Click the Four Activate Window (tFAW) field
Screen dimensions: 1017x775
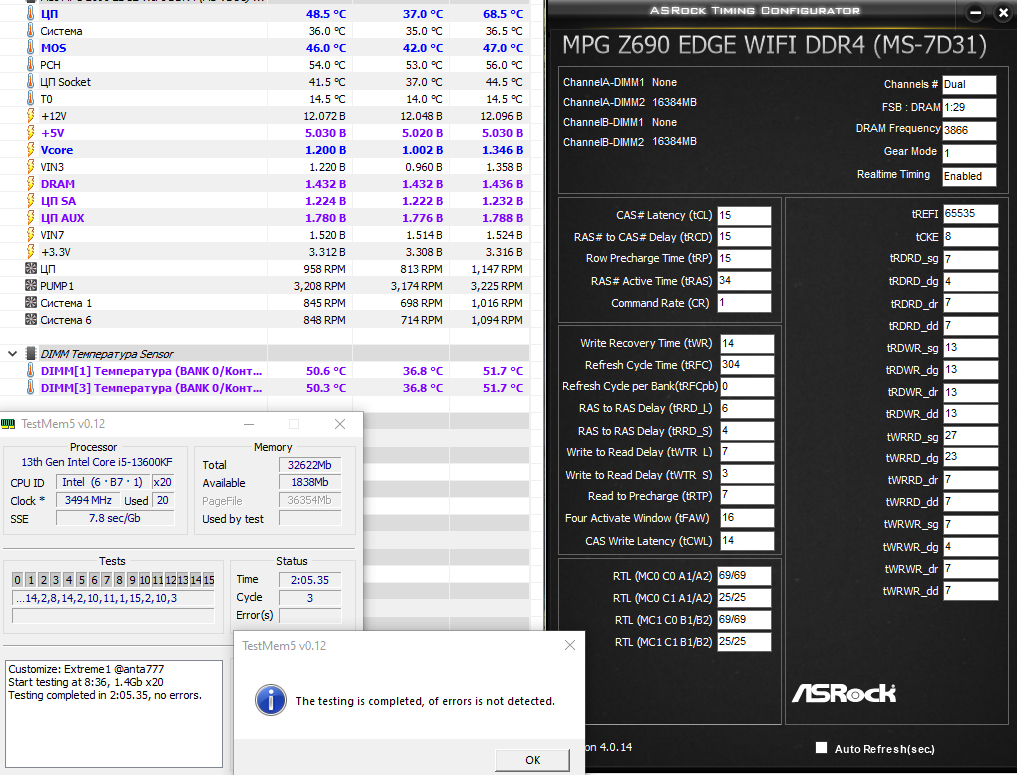pos(747,518)
